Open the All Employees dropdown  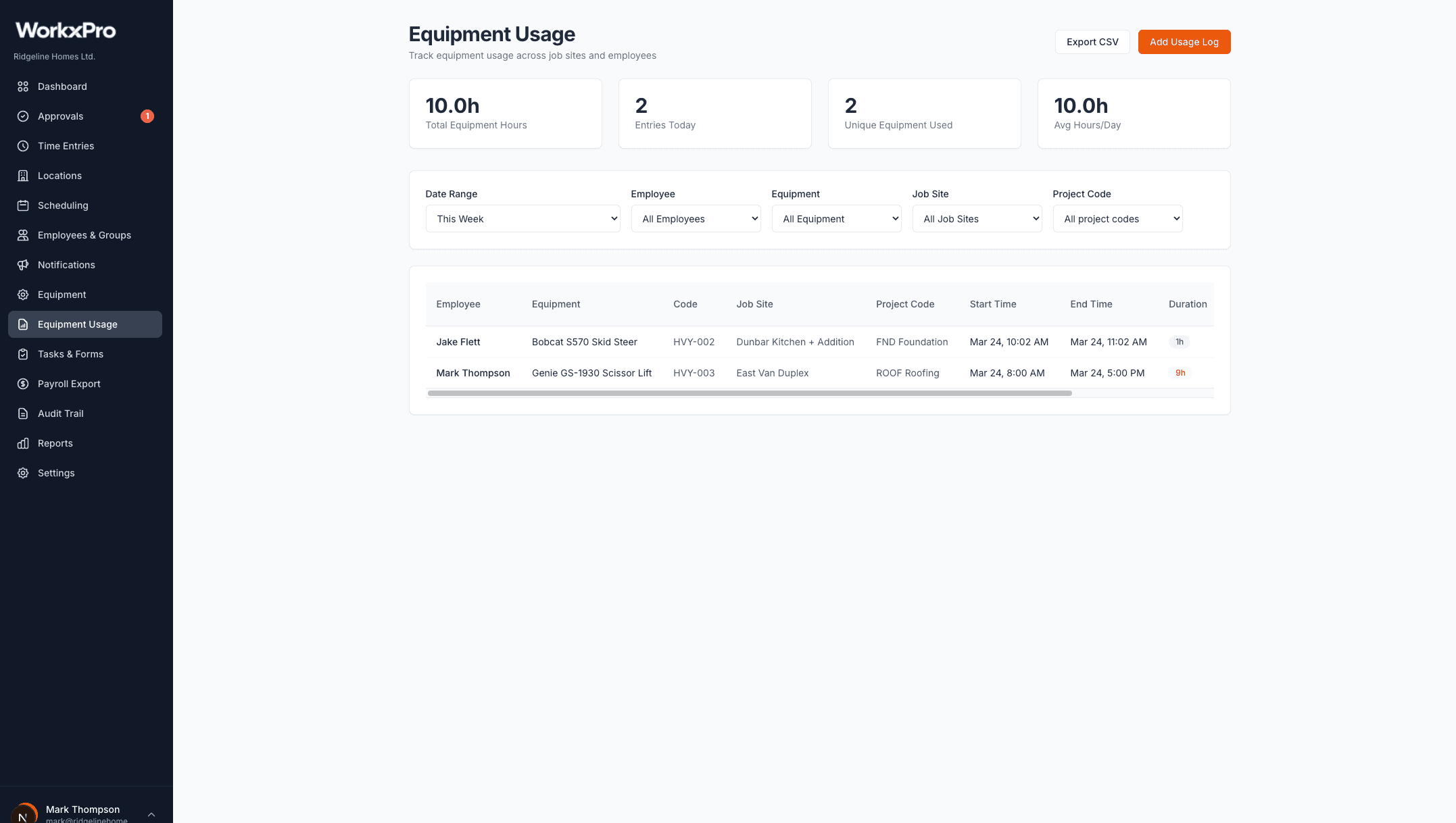696,218
